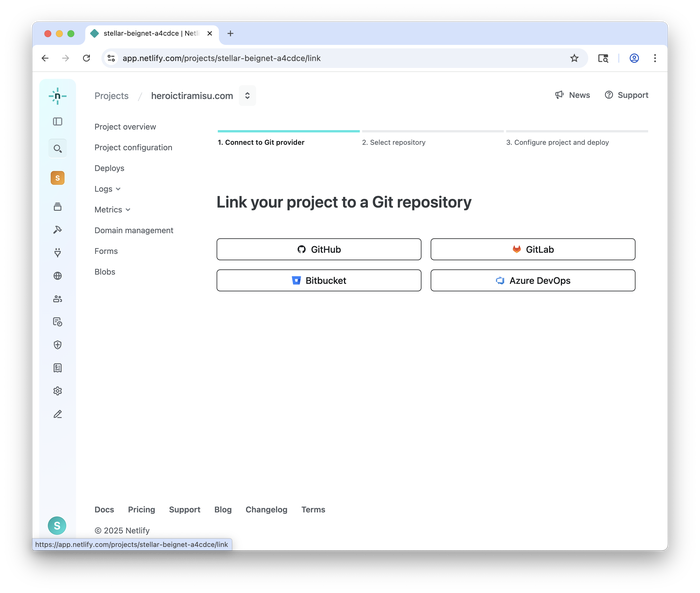The height and width of the screenshot is (593, 700).
Task: Open the green S user avatar
Action: (x=57, y=526)
